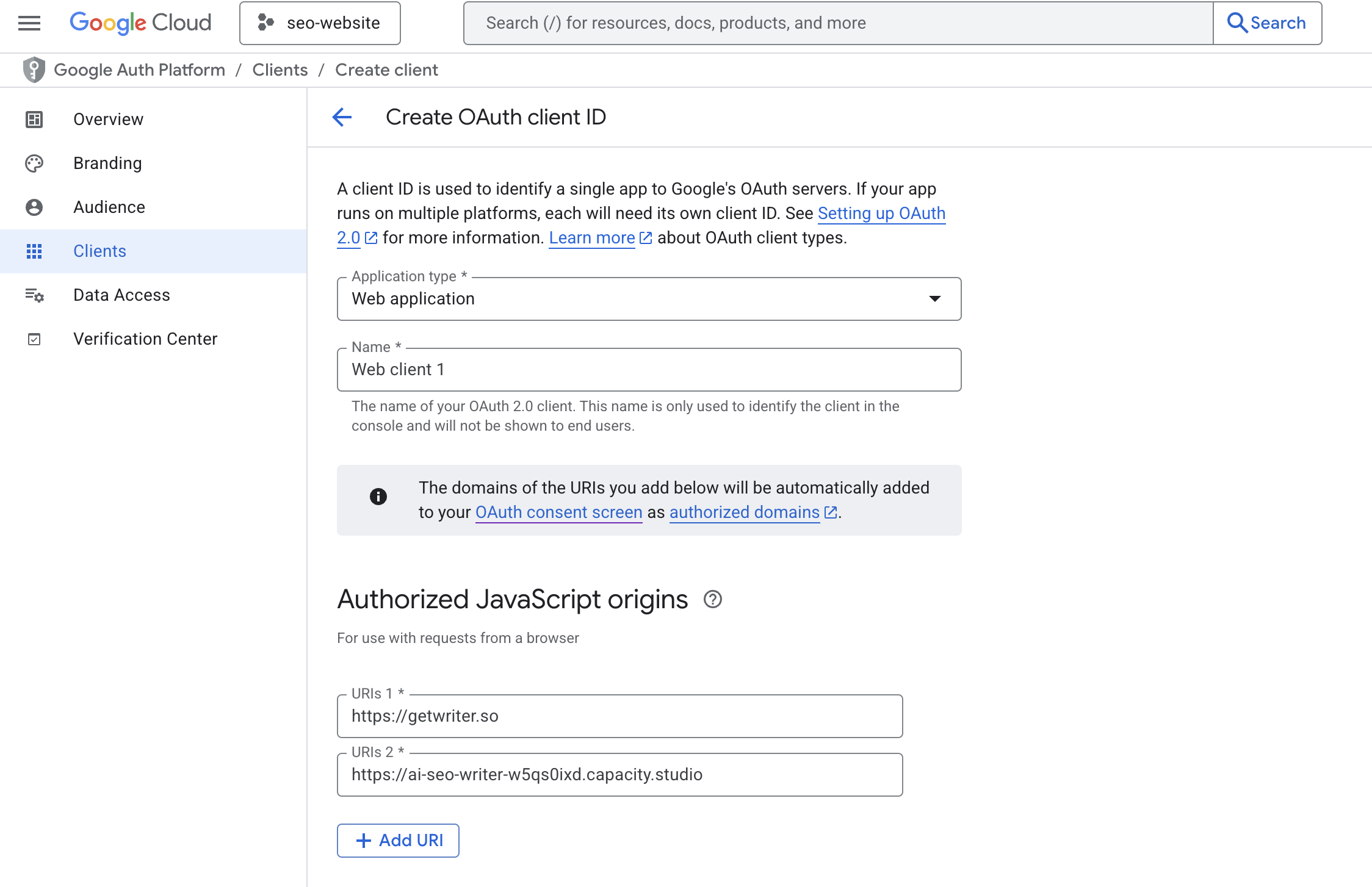This screenshot has width=1372, height=887.
Task: Click the Google Auth Platform shield icon
Action: (34, 70)
